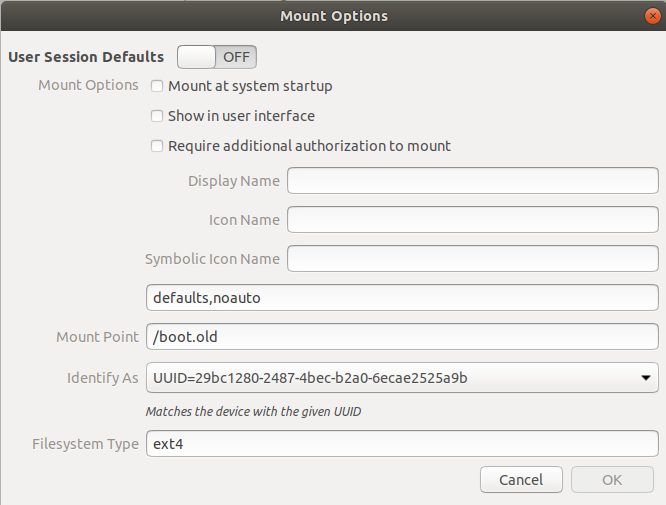Screen dimensions: 666x505
Task: Click the Filesystem Type ext4 field
Action: click(402, 444)
